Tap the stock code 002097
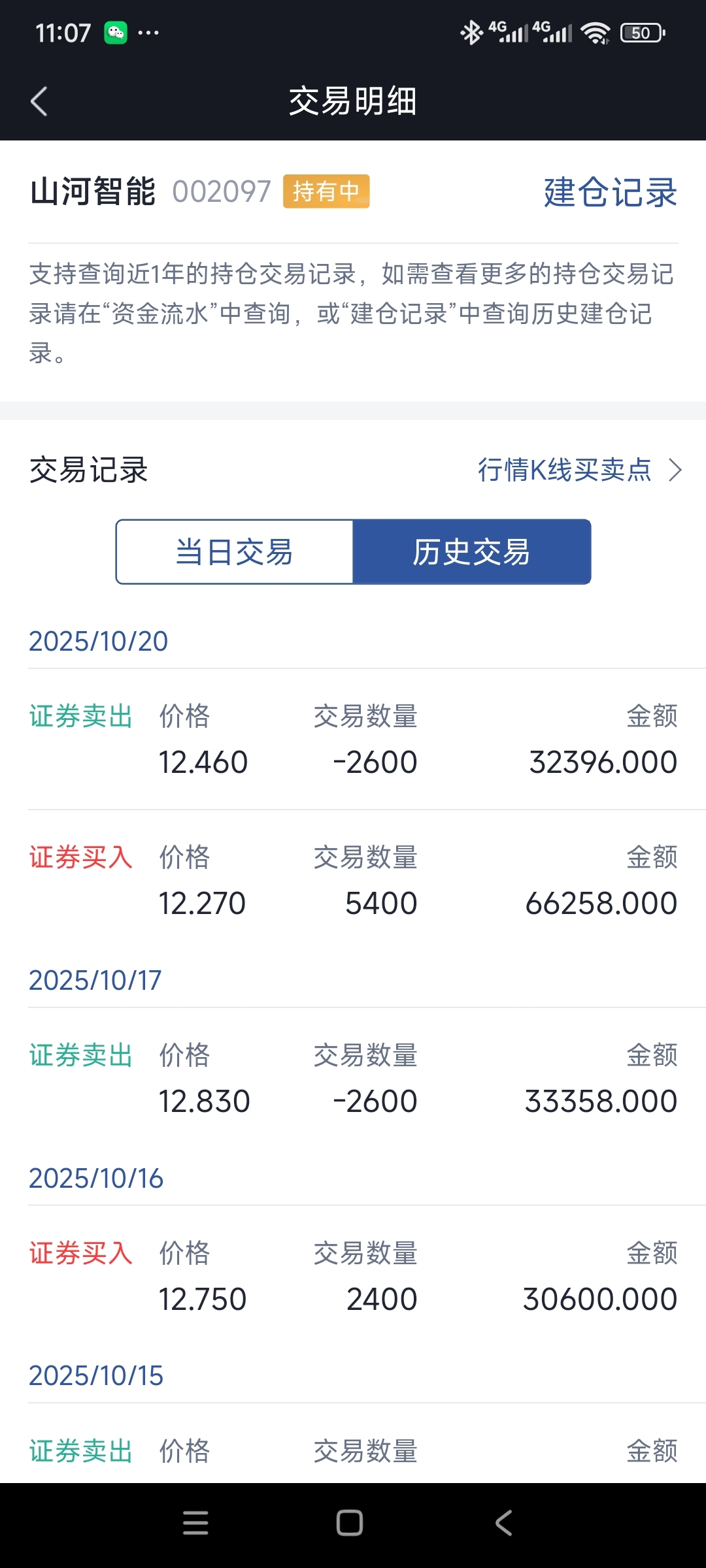706x1568 pixels. [222, 192]
